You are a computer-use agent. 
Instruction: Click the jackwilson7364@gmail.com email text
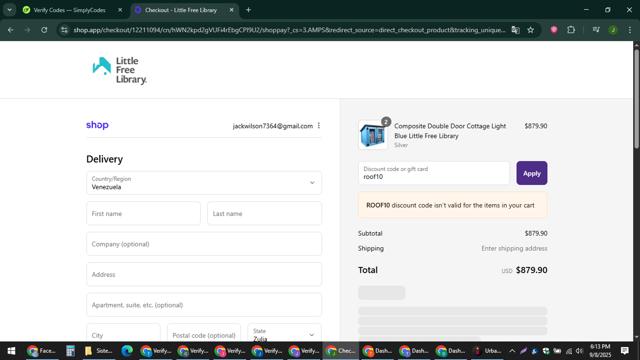(x=273, y=126)
